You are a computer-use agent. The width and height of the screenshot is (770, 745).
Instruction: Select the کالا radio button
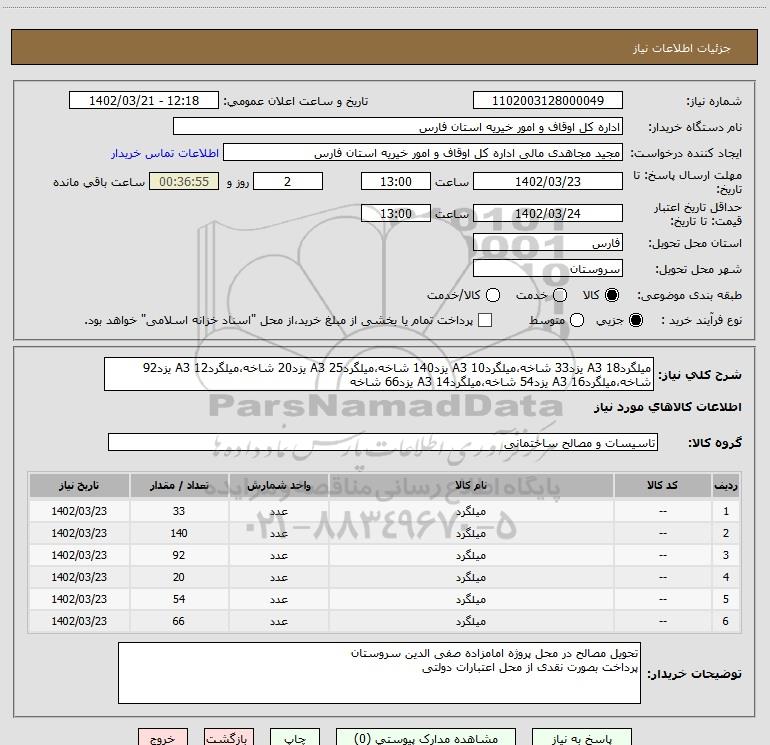coord(612,295)
